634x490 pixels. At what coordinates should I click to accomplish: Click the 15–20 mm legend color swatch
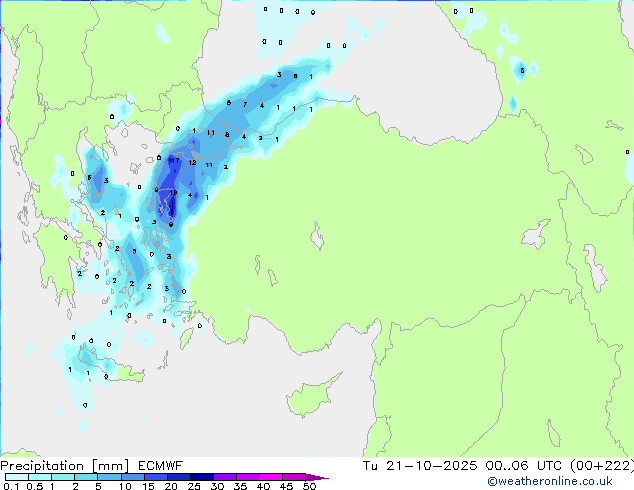pos(156,477)
